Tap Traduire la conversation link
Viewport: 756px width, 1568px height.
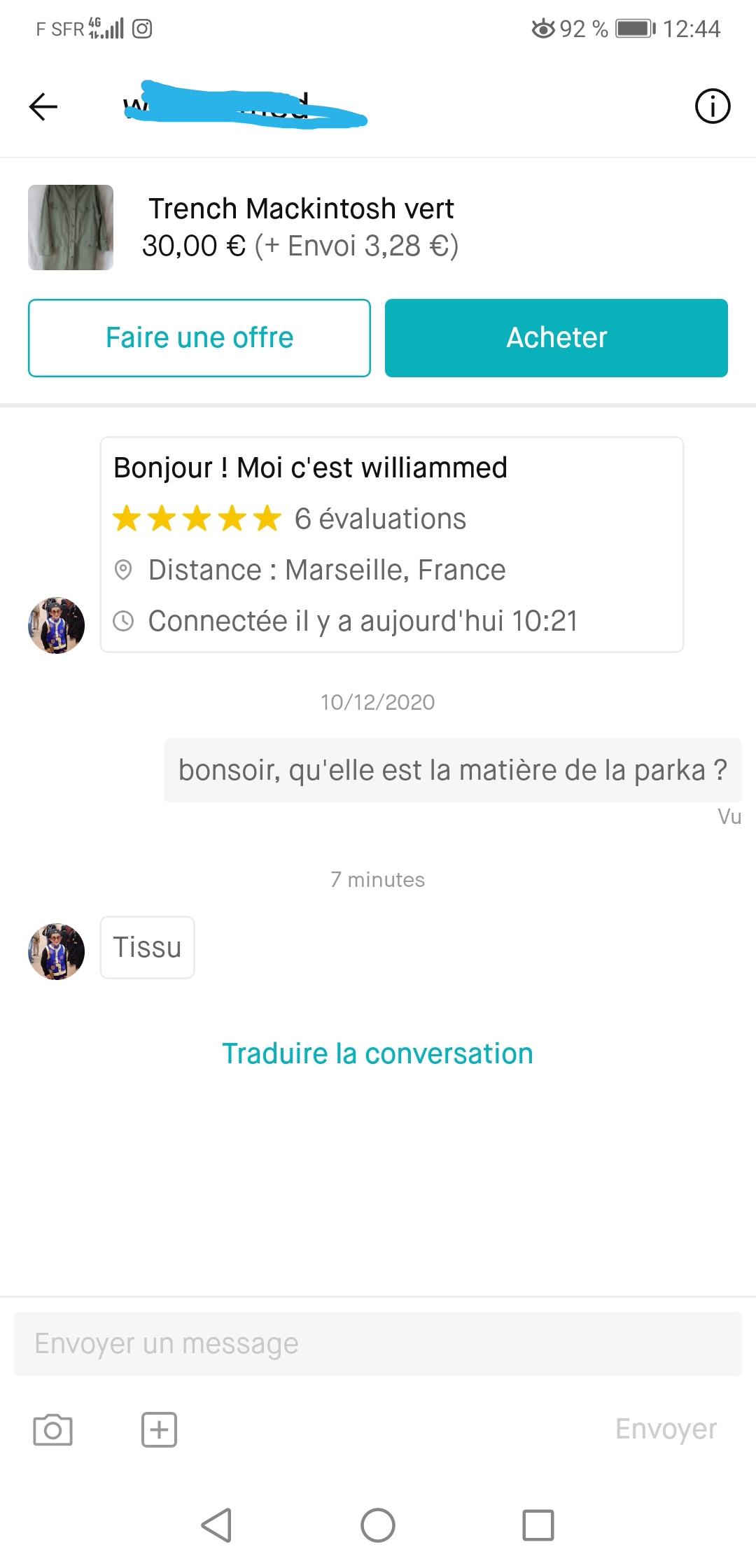pyautogui.click(x=377, y=1053)
